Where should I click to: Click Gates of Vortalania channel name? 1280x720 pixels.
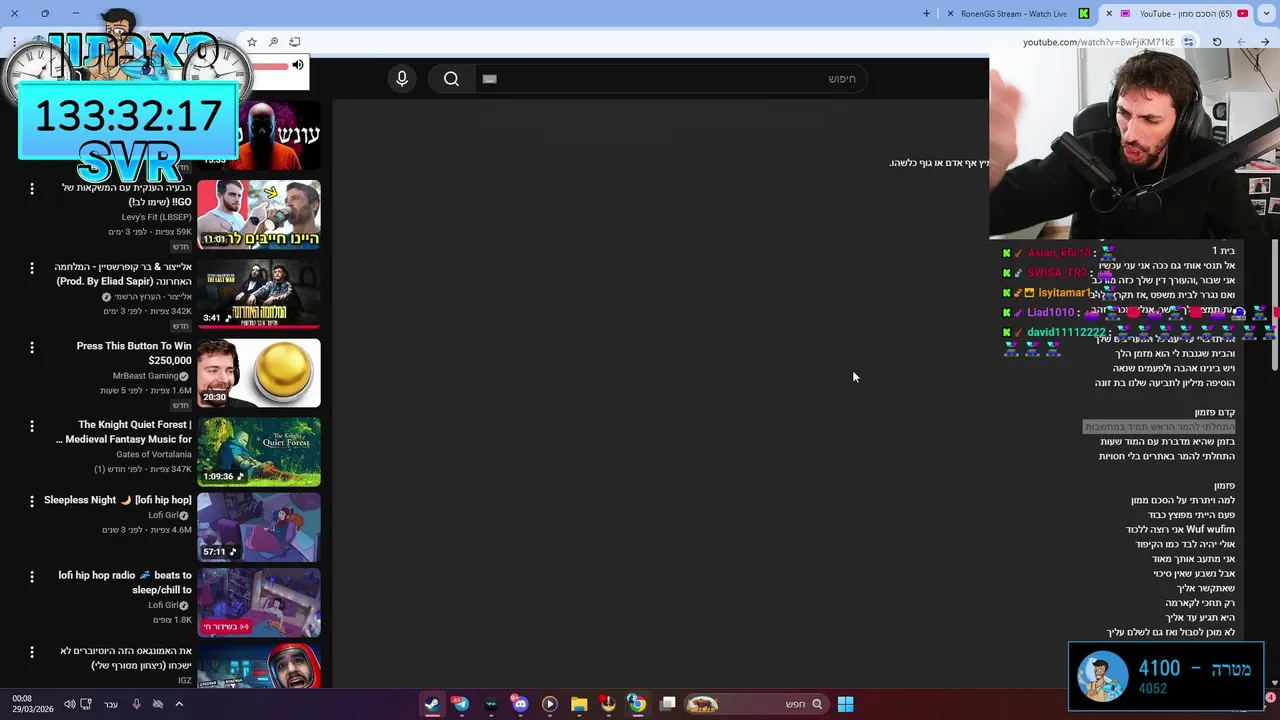coord(153,455)
